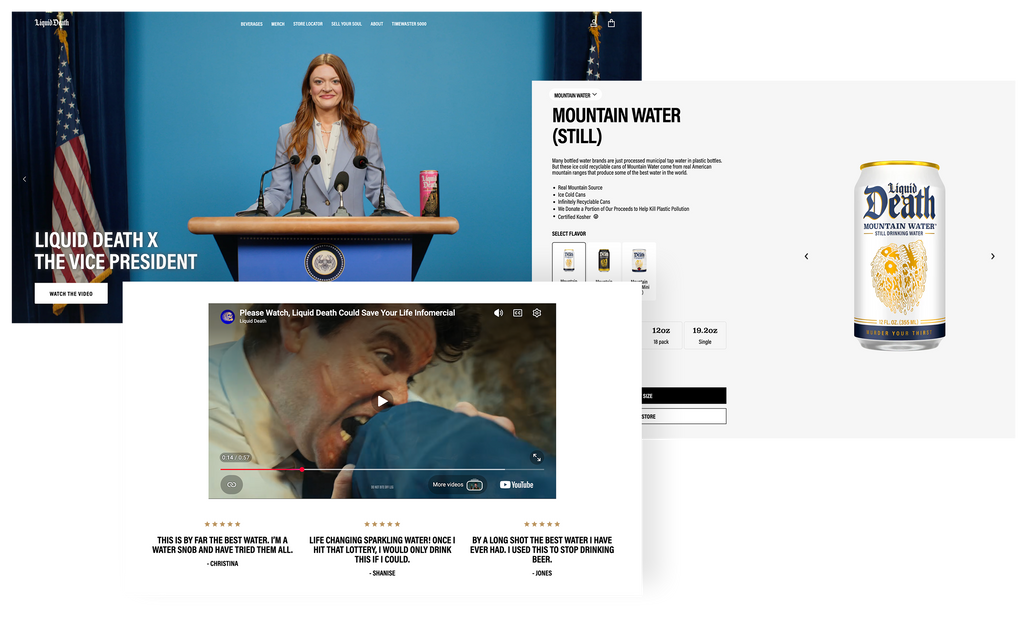Expand the MOUNTAIN WATER dropdown pill
1024x619 pixels.
(x=575, y=95)
